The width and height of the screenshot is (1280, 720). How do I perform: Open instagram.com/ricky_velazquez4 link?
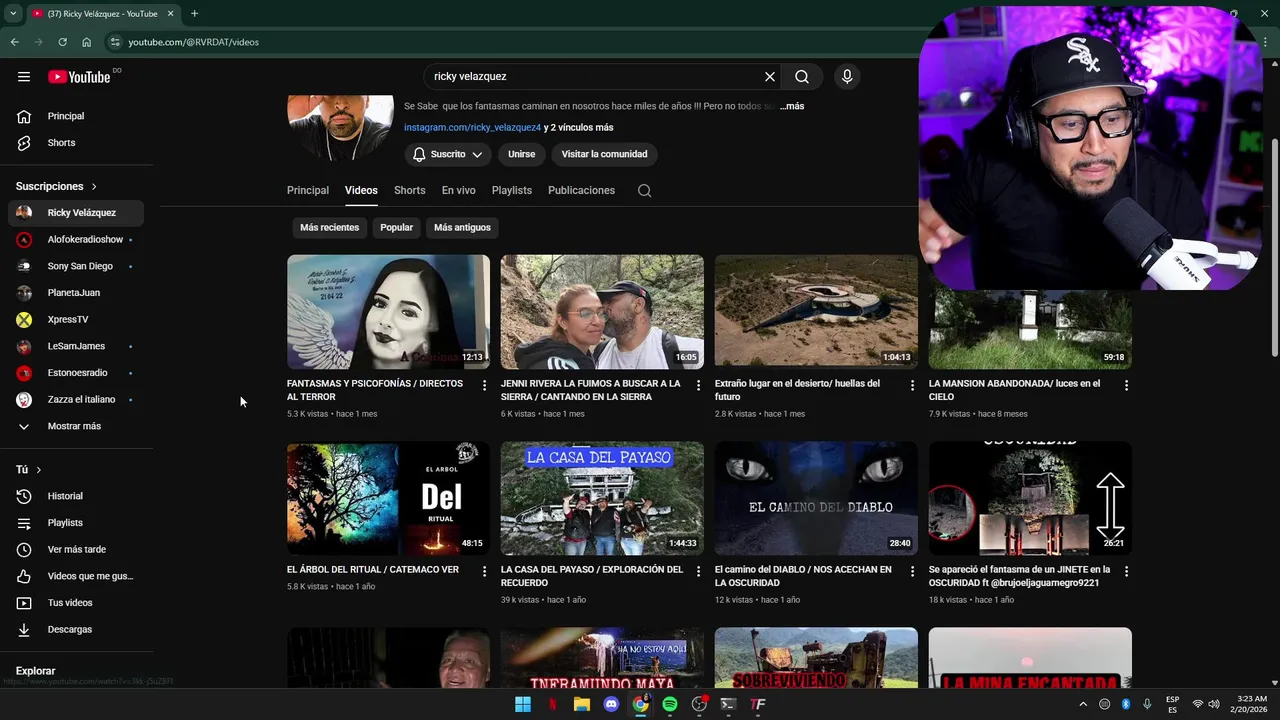(x=472, y=128)
